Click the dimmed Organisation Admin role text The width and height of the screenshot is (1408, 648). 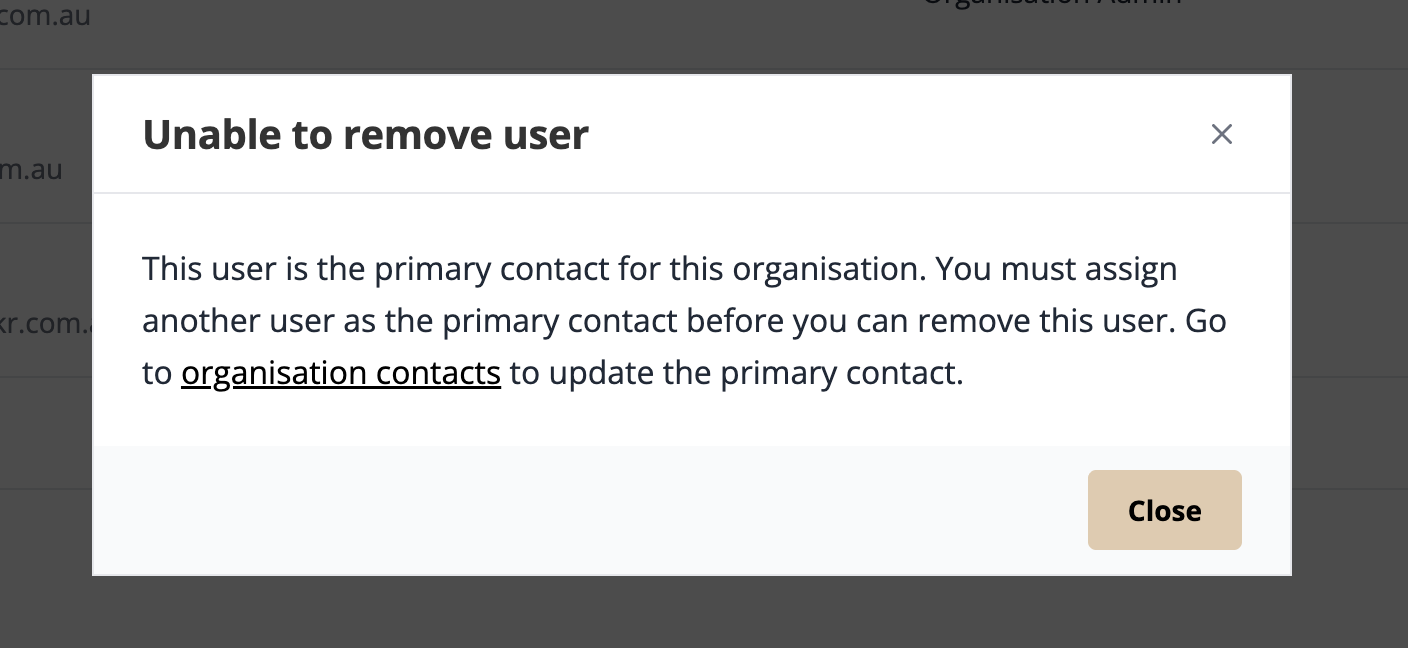tap(1052, 4)
